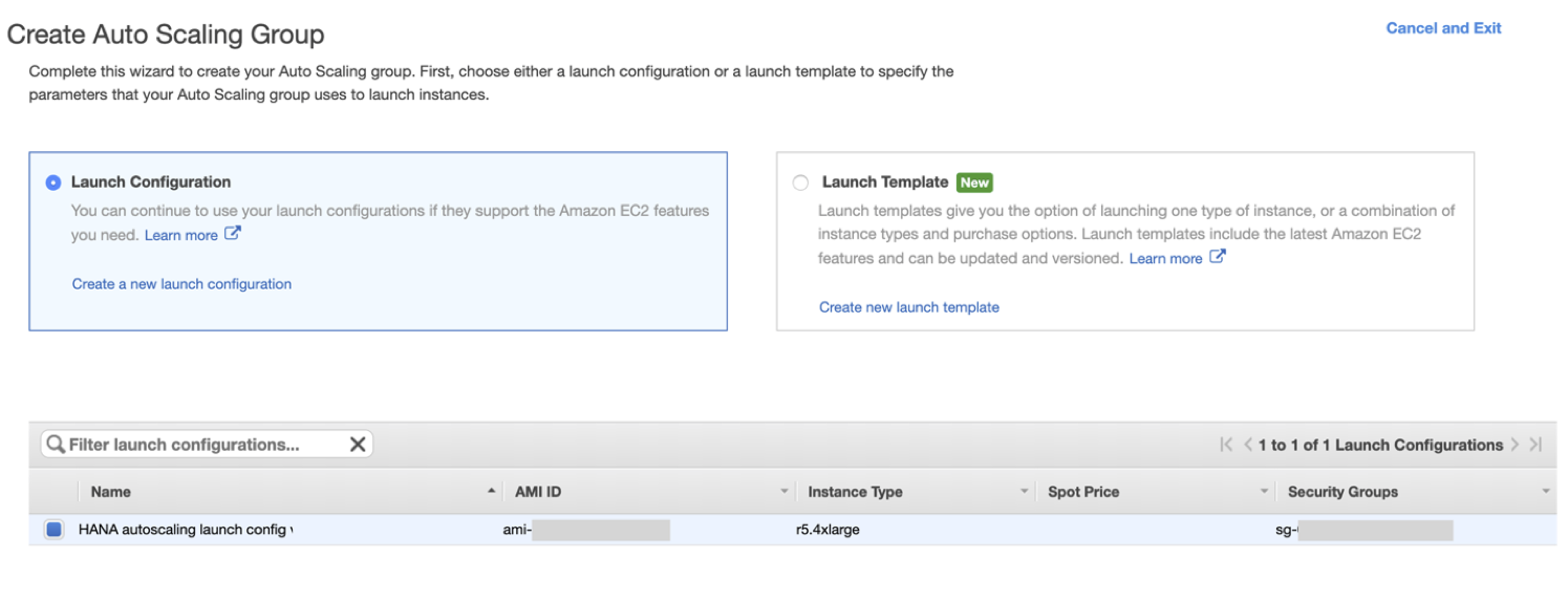Jump to last page of launch configurations
The width and height of the screenshot is (1568, 601).
pos(1537,445)
